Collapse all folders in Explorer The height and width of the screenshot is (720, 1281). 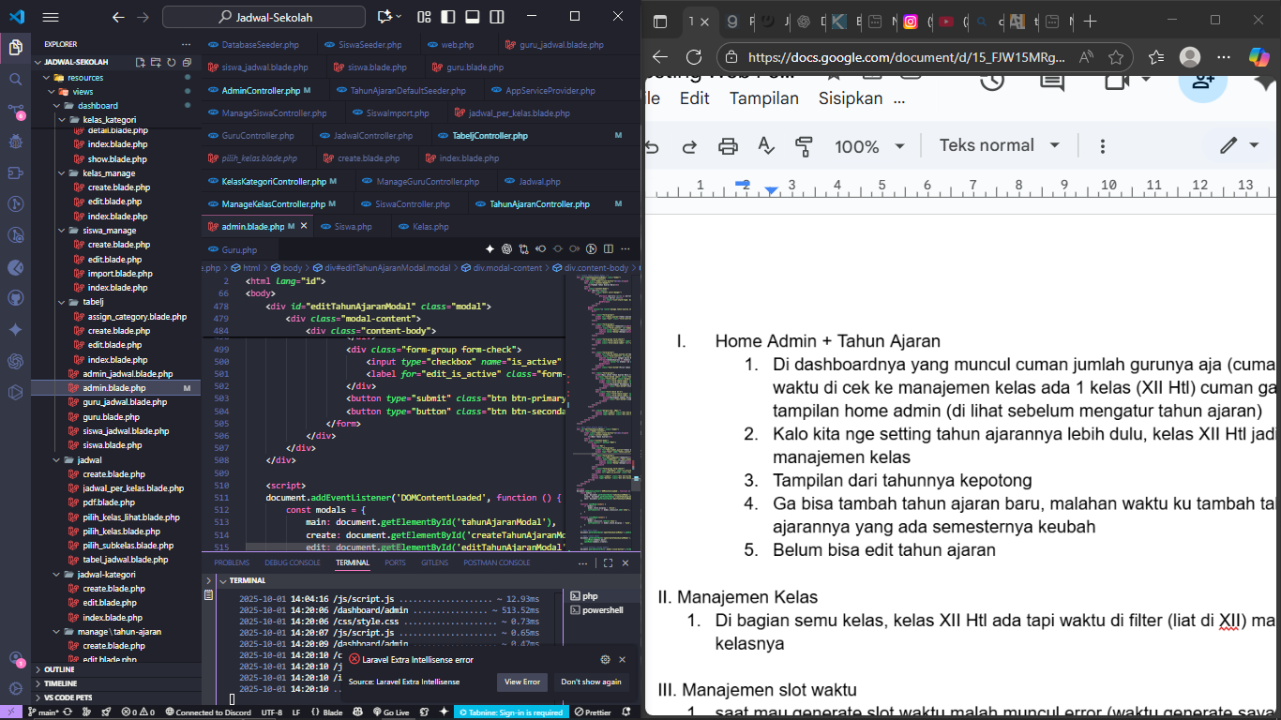point(186,62)
